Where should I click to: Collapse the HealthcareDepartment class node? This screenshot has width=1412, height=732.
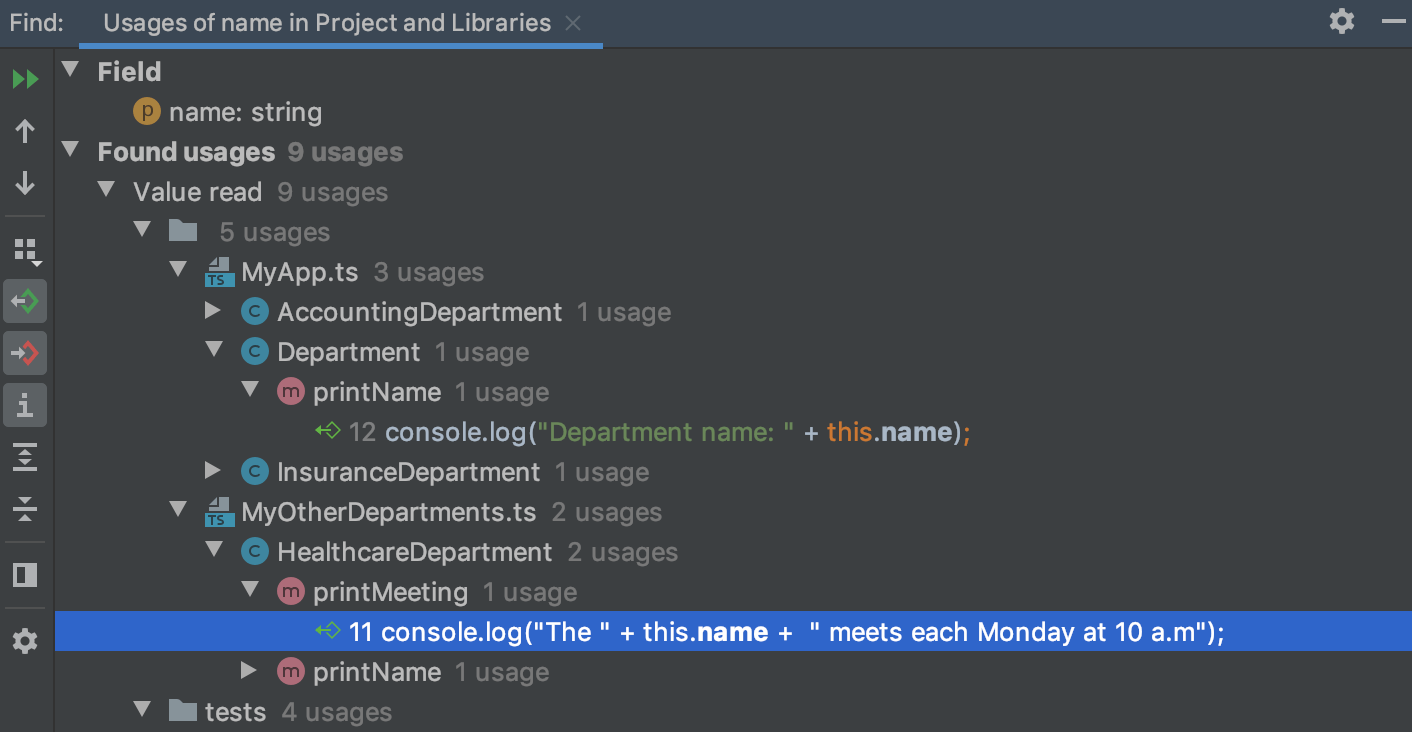click(x=213, y=550)
